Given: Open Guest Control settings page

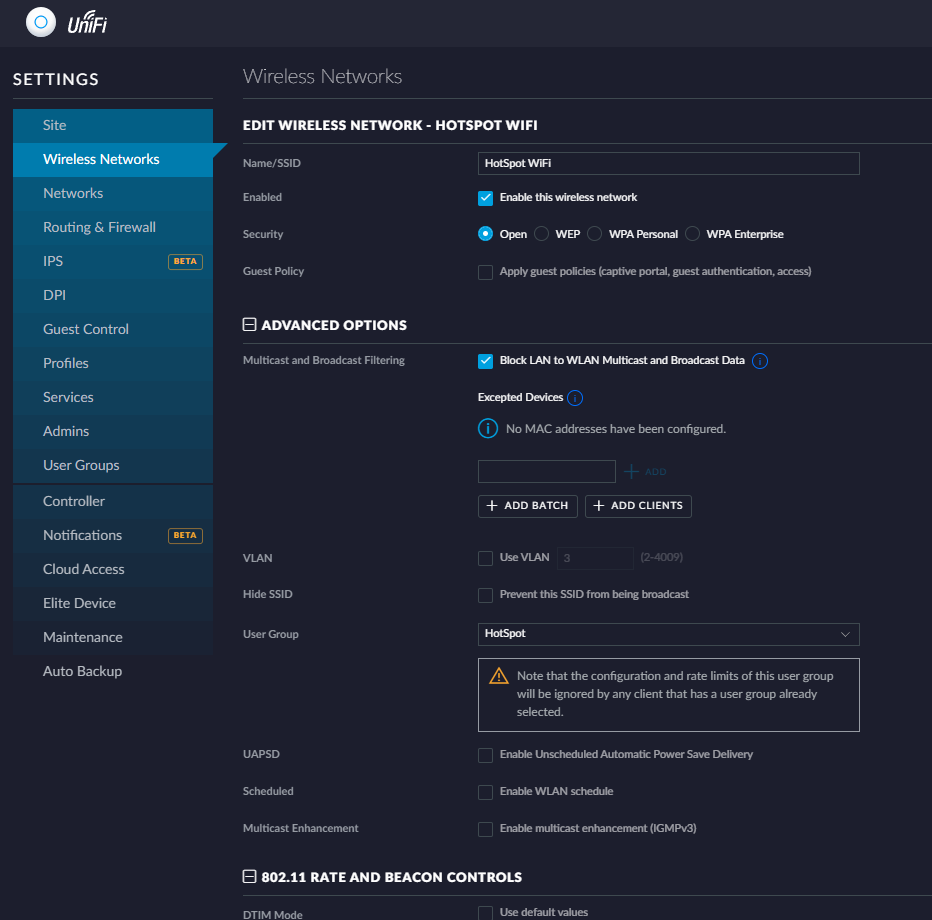Looking at the screenshot, I should (86, 329).
